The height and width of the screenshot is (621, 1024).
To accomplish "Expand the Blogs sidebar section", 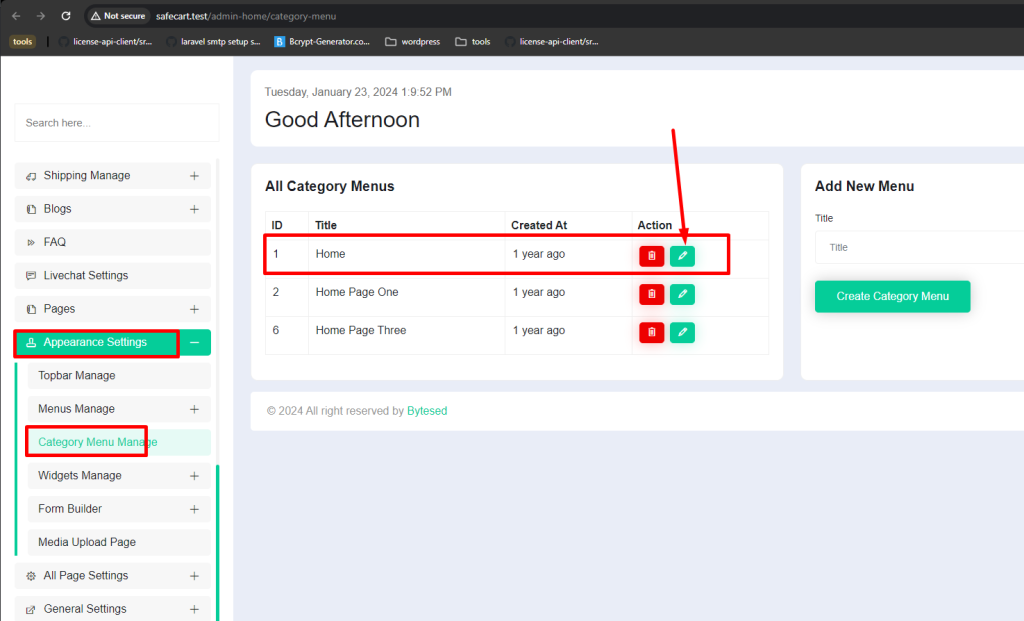I will click(194, 209).
